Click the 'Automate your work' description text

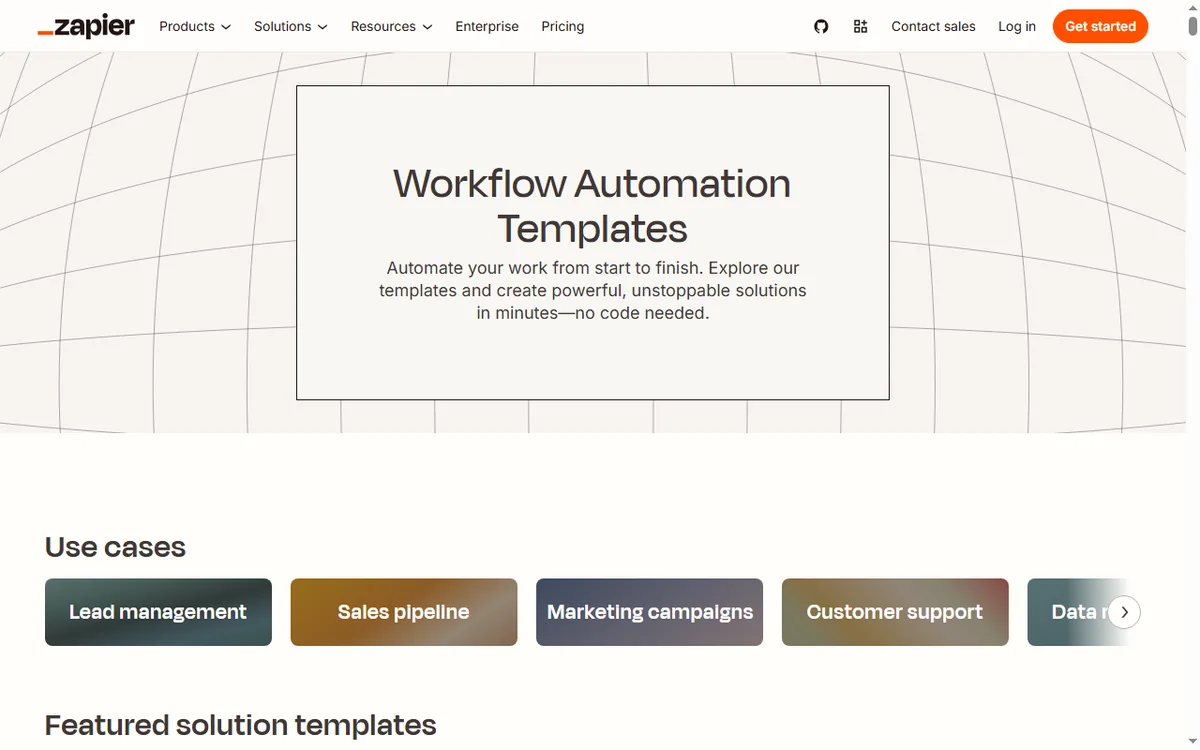[x=593, y=290]
